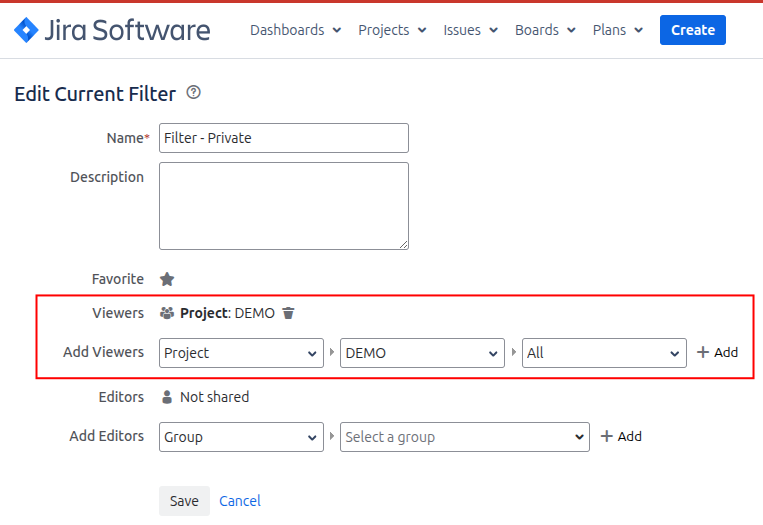This screenshot has height=525, width=763.
Task: Click the Project: DEMO viewer text
Action: point(227,313)
